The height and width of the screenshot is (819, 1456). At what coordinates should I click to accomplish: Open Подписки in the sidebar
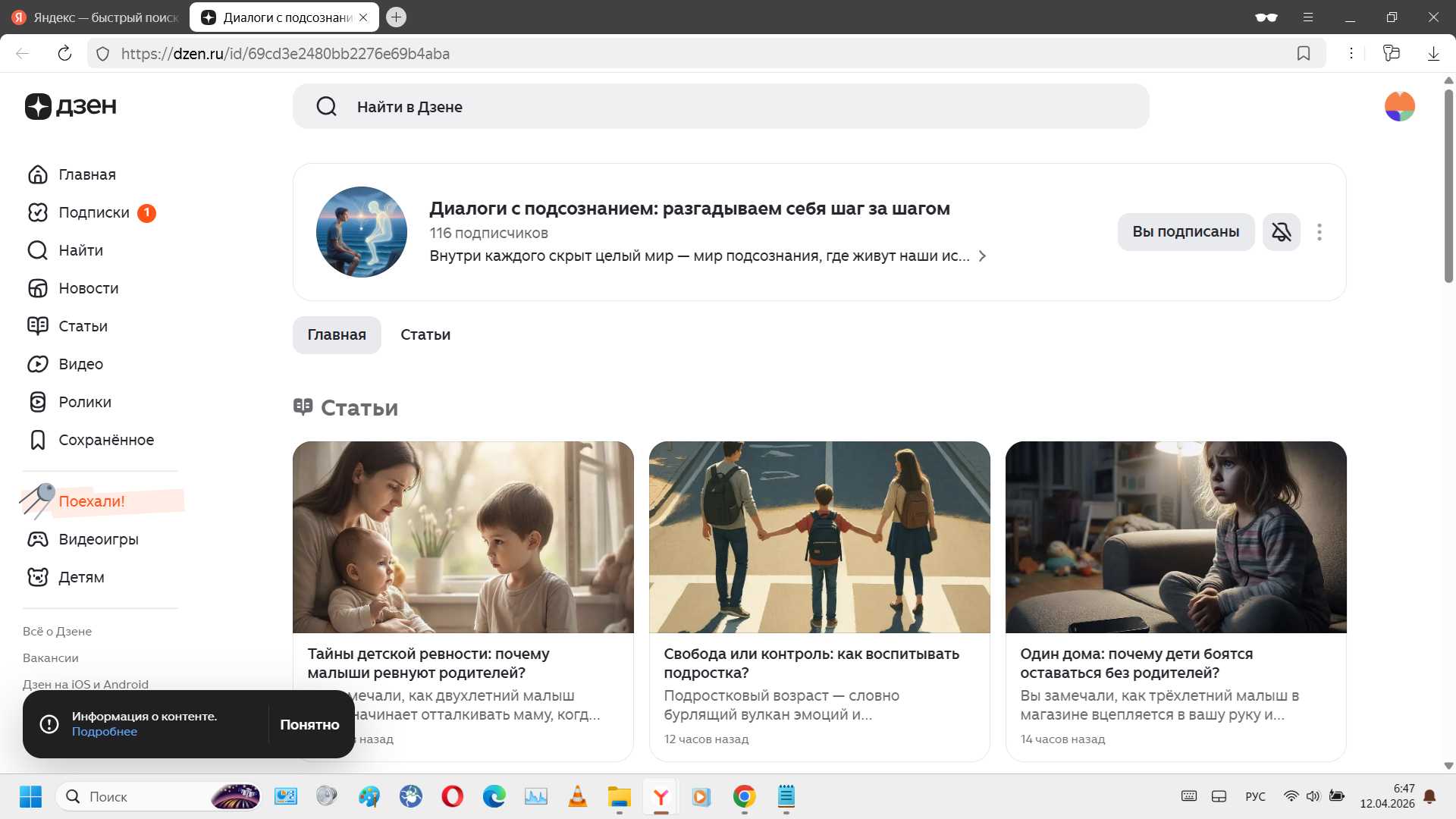click(x=93, y=212)
